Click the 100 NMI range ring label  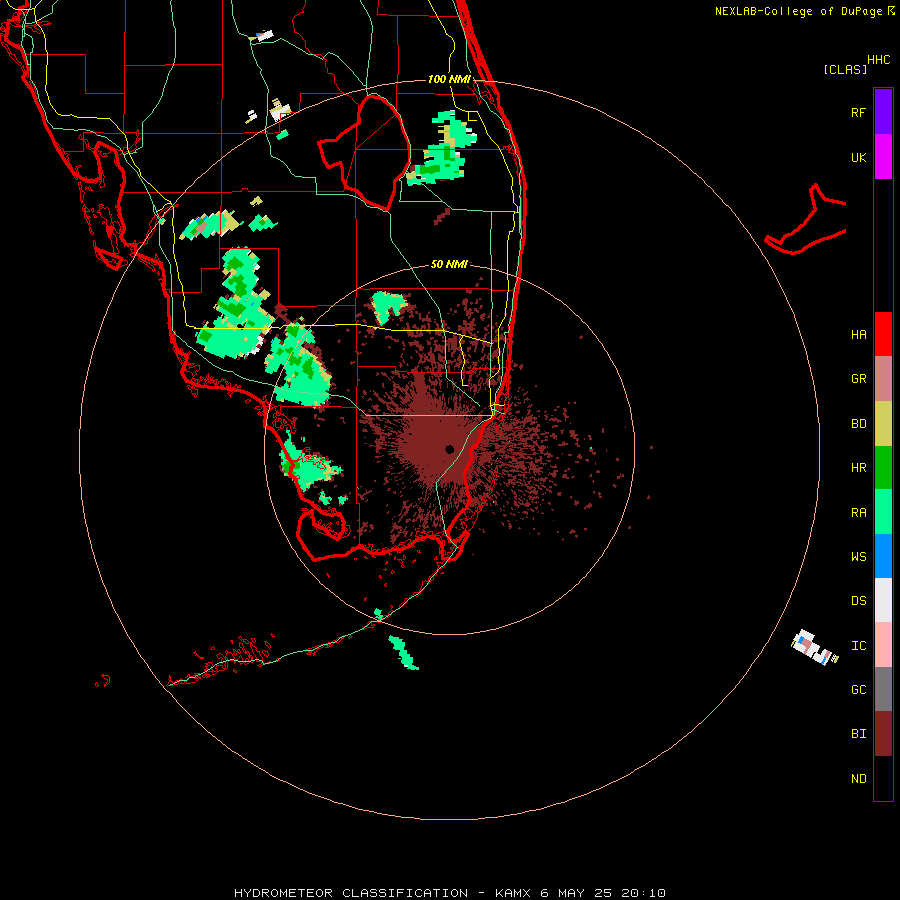[x=449, y=79]
